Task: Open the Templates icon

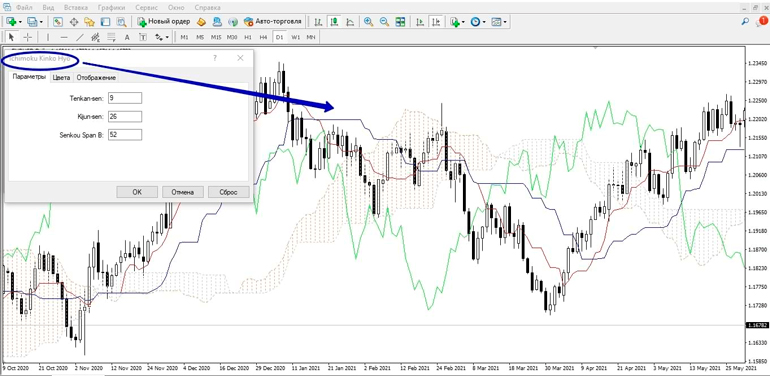Action: pyautogui.click(x=496, y=22)
